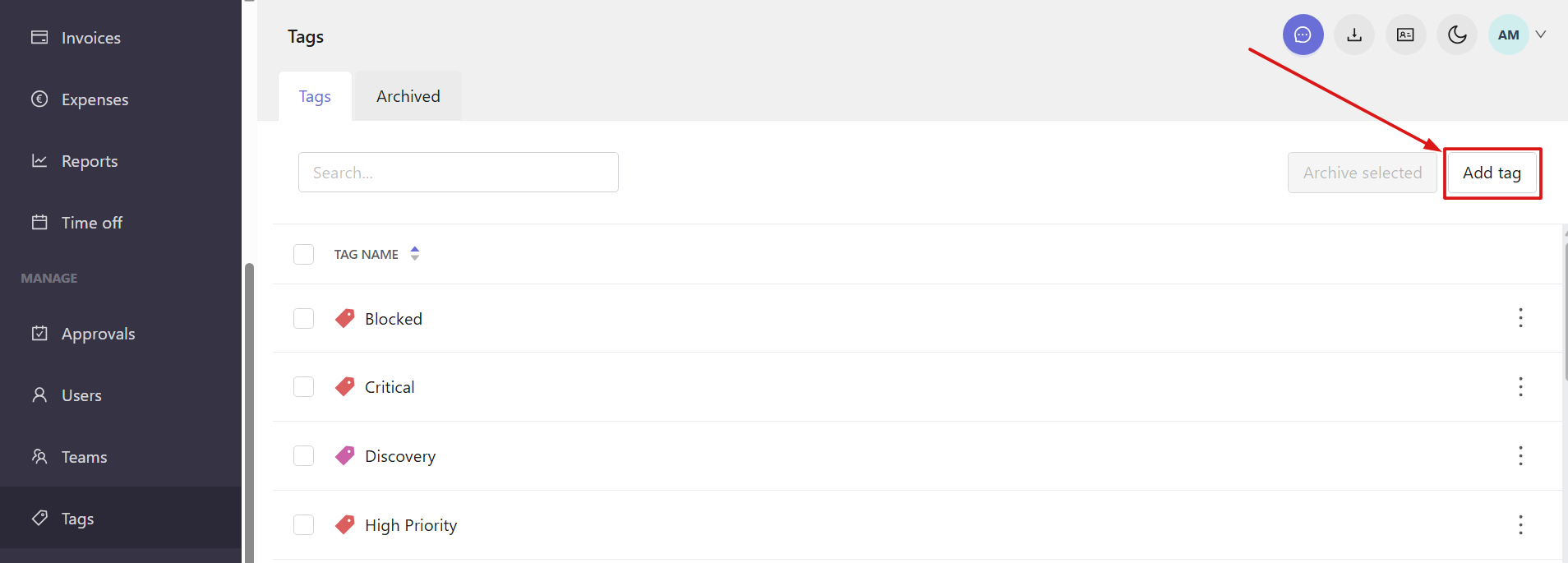Click the Add tag button
The height and width of the screenshot is (563, 1568).
tap(1492, 173)
